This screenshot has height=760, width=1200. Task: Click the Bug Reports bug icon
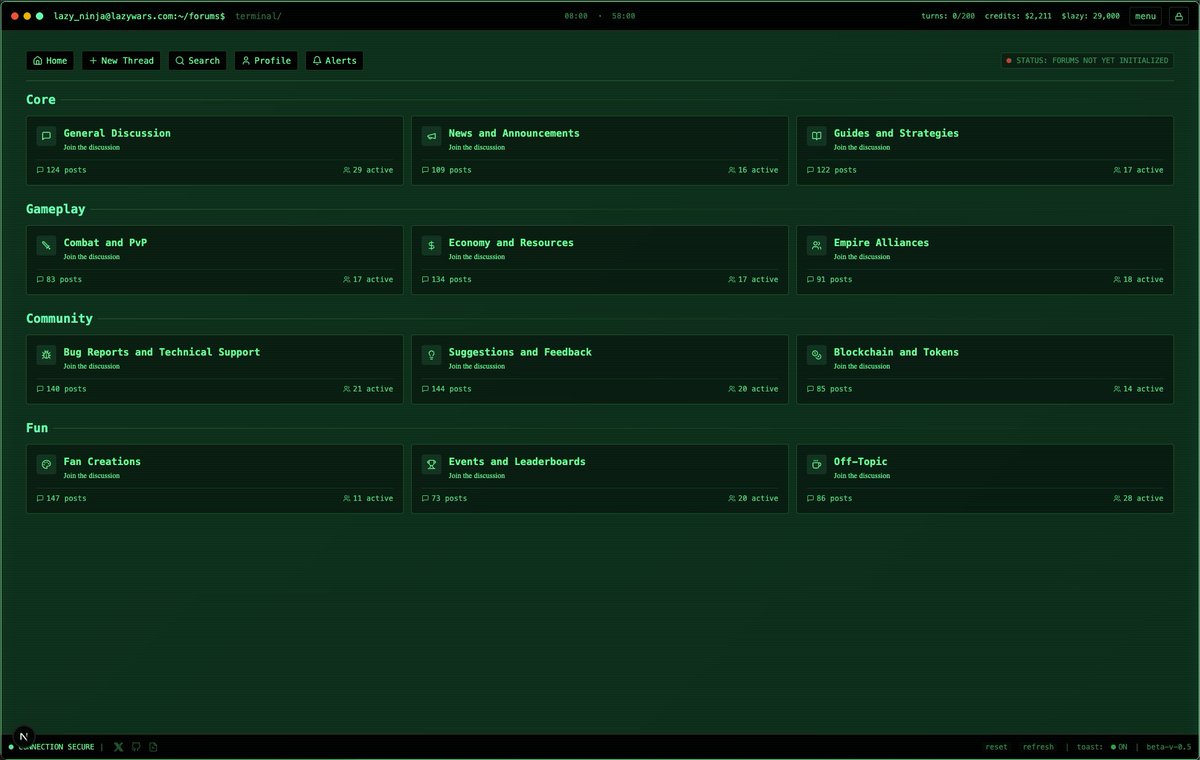[x=46, y=355]
